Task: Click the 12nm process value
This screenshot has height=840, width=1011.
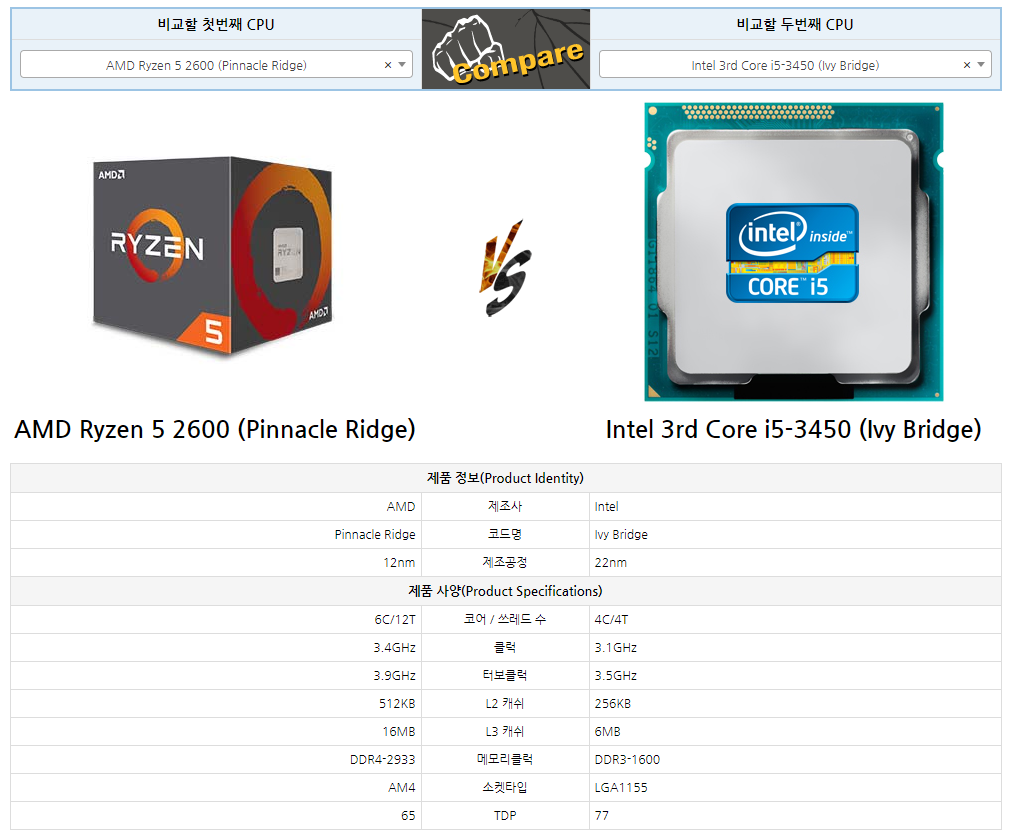Action: [399, 563]
